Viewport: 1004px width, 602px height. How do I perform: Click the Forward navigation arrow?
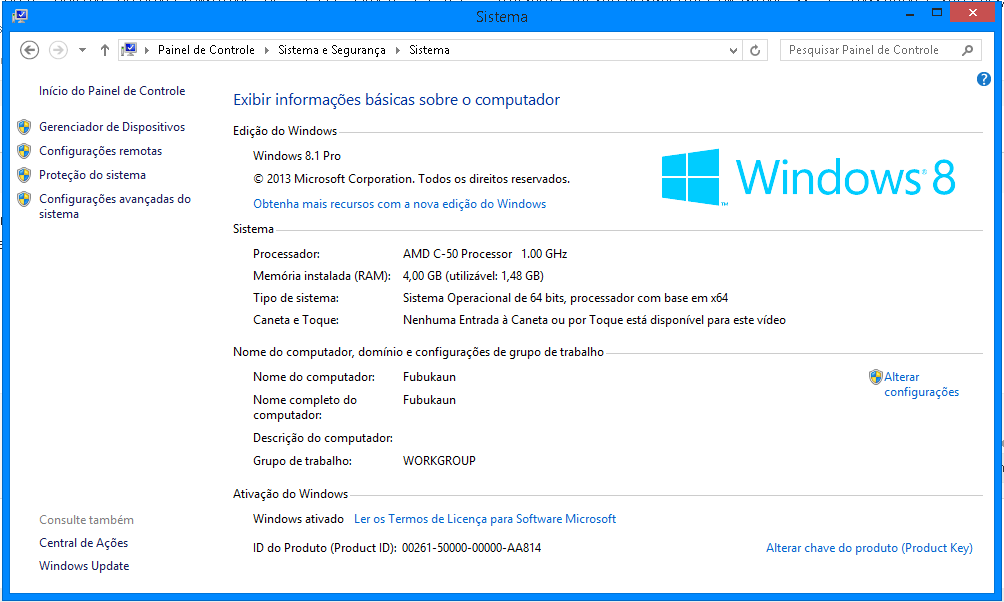coord(58,50)
